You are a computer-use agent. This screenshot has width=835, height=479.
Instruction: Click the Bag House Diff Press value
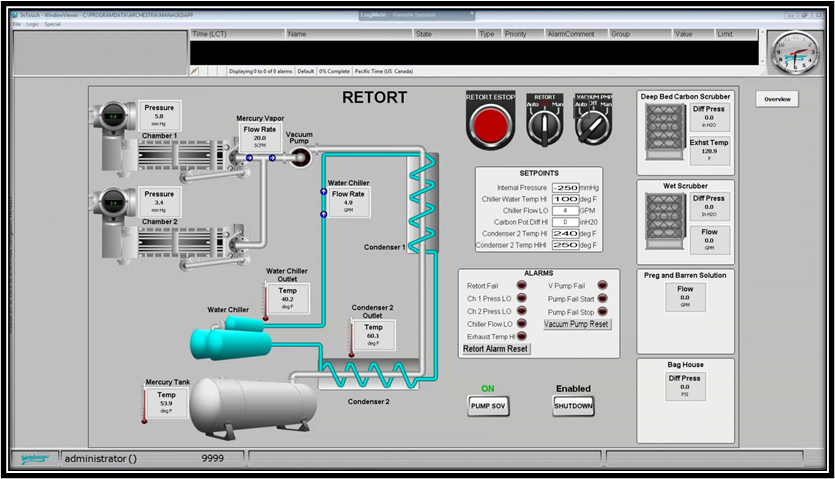[x=684, y=387]
